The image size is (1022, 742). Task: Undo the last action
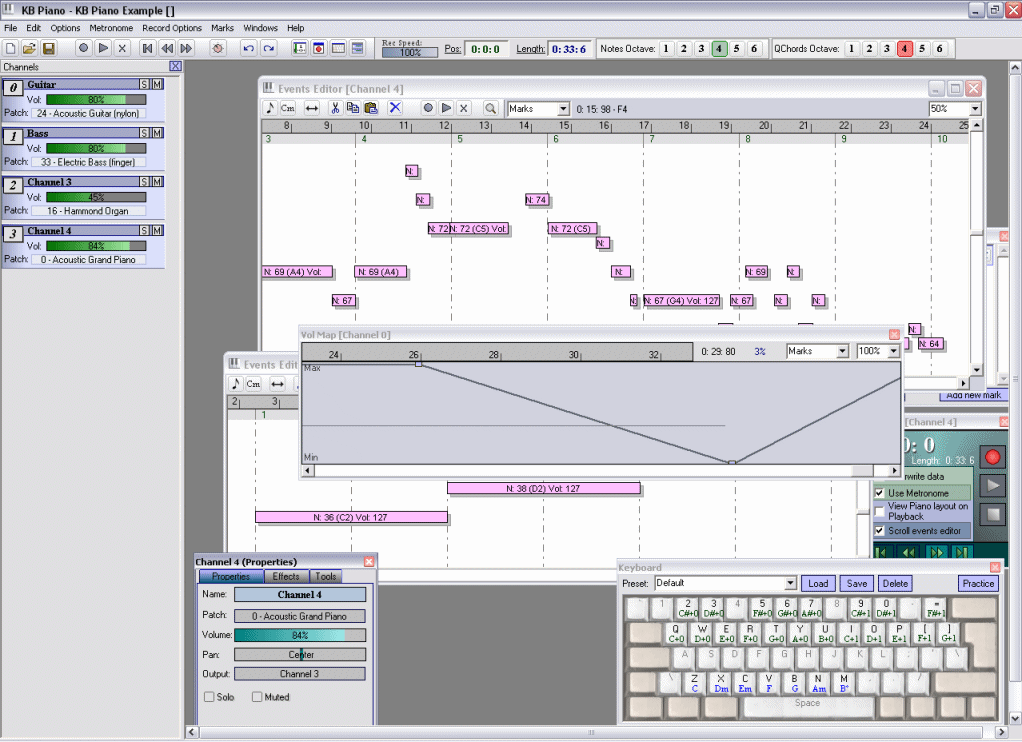pyautogui.click(x=248, y=48)
